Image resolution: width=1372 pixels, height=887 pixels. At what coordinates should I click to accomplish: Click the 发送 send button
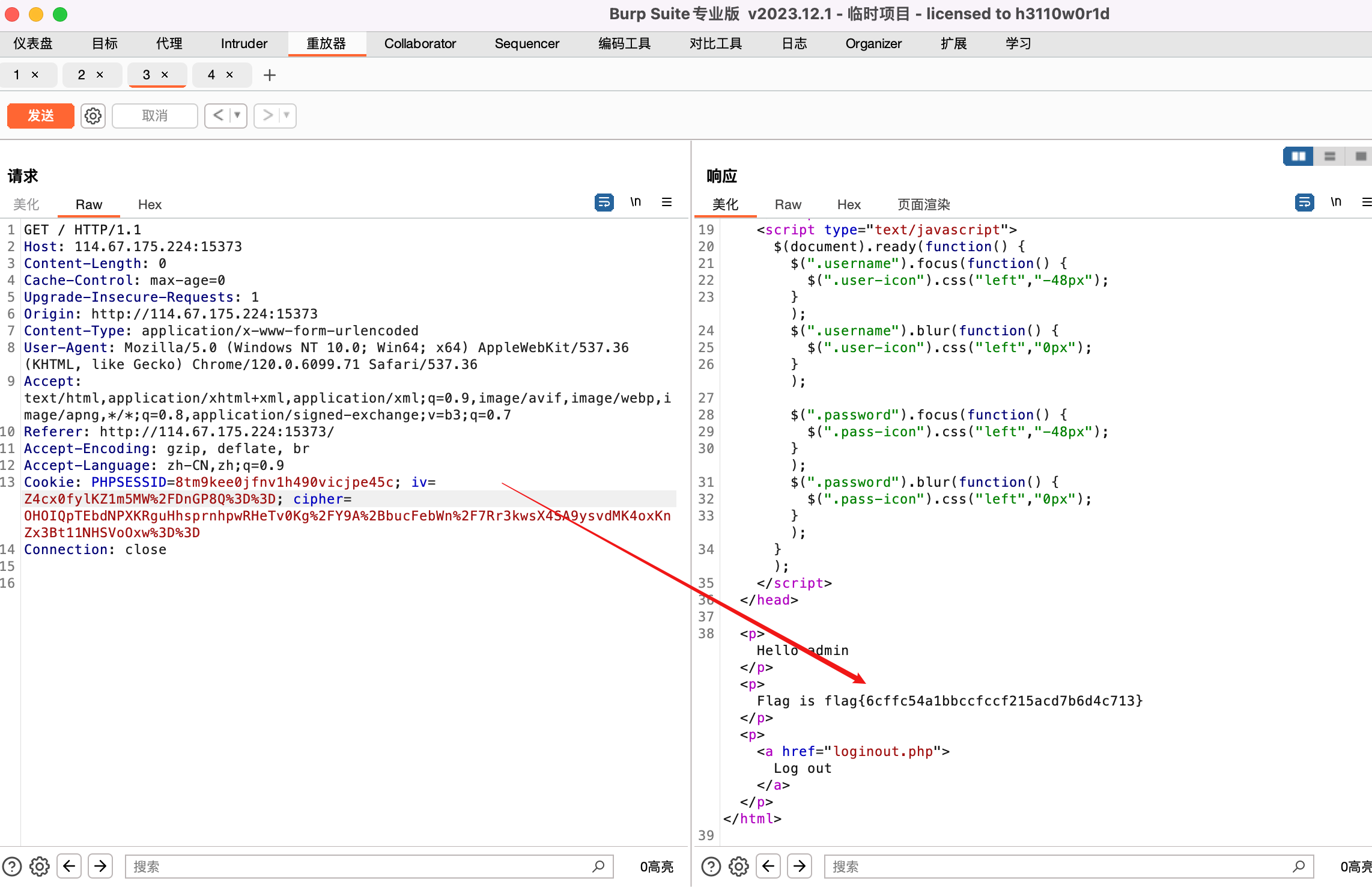tap(40, 115)
